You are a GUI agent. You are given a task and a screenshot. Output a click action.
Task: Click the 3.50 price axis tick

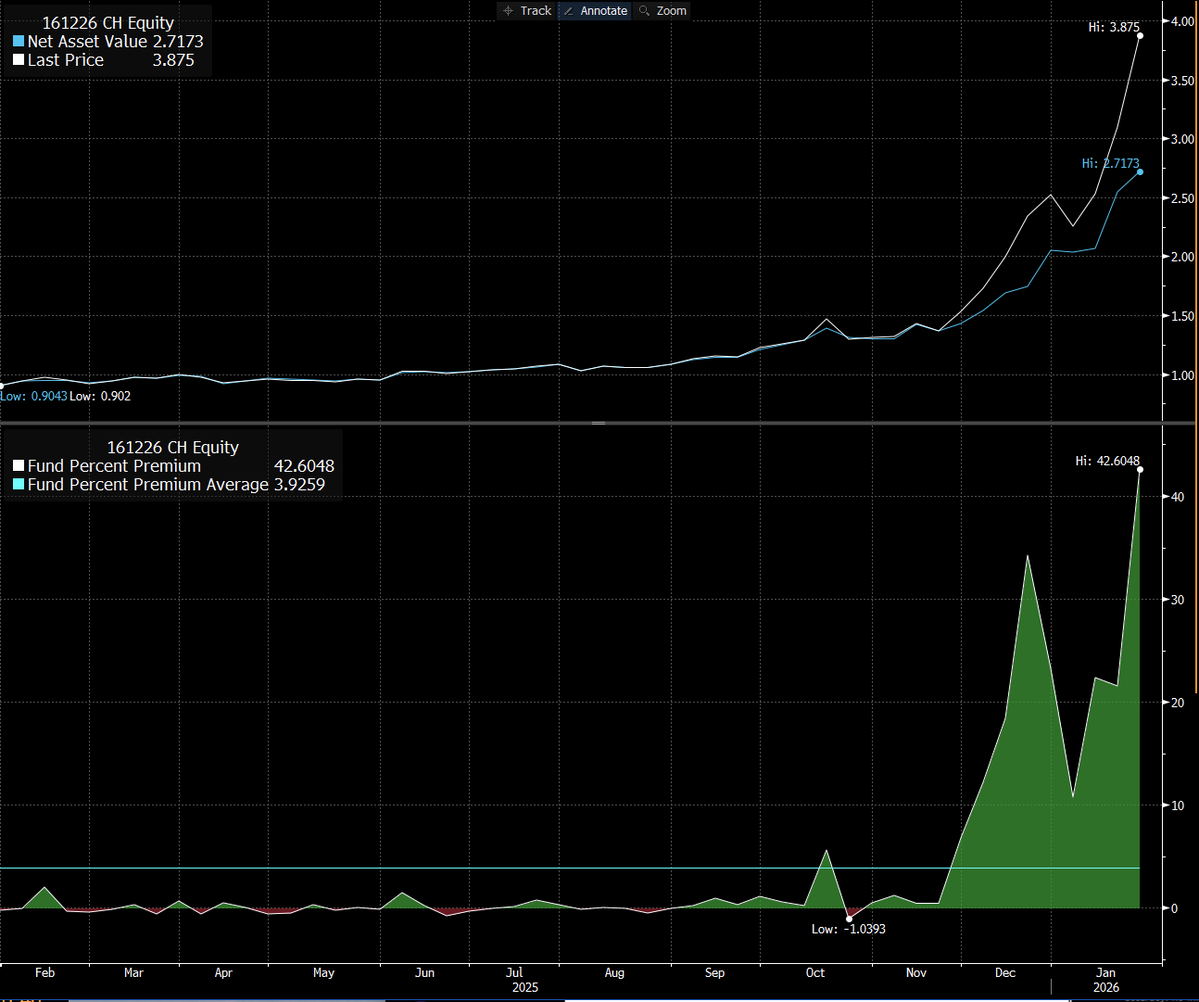click(x=1182, y=80)
